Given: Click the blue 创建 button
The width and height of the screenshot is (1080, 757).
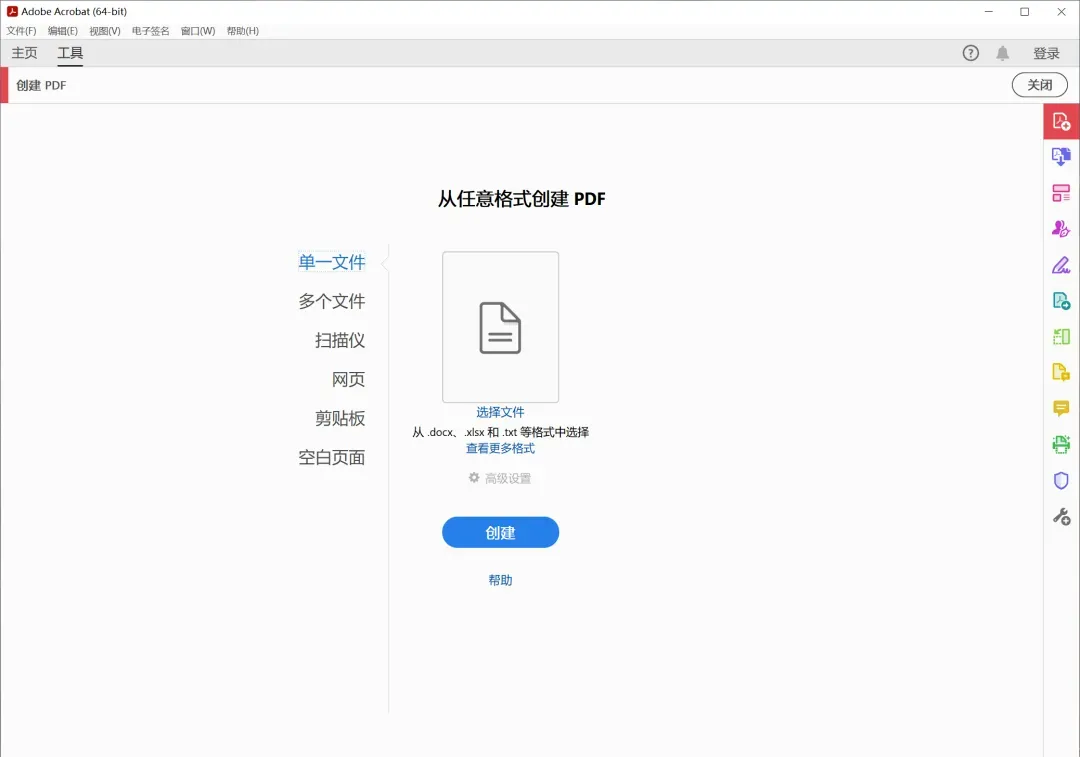Looking at the screenshot, I should click(500, 532).
